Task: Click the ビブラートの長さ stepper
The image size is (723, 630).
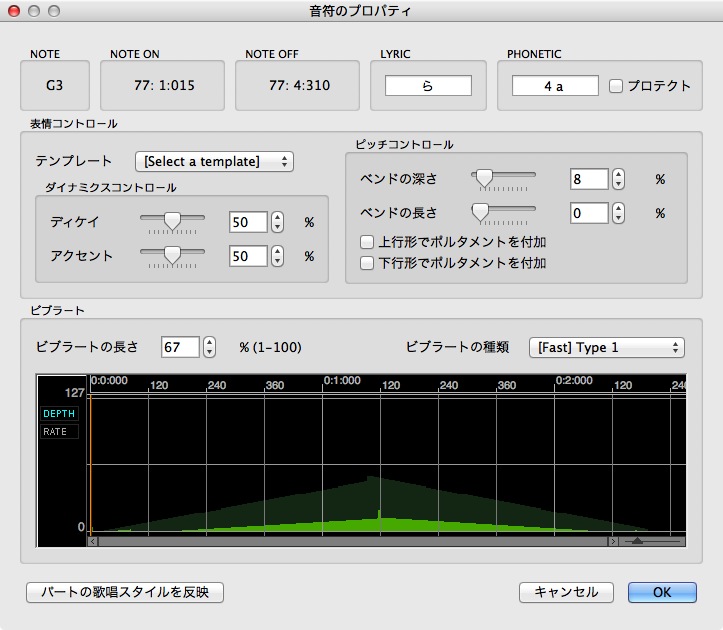Action: [x=209, y=347]
